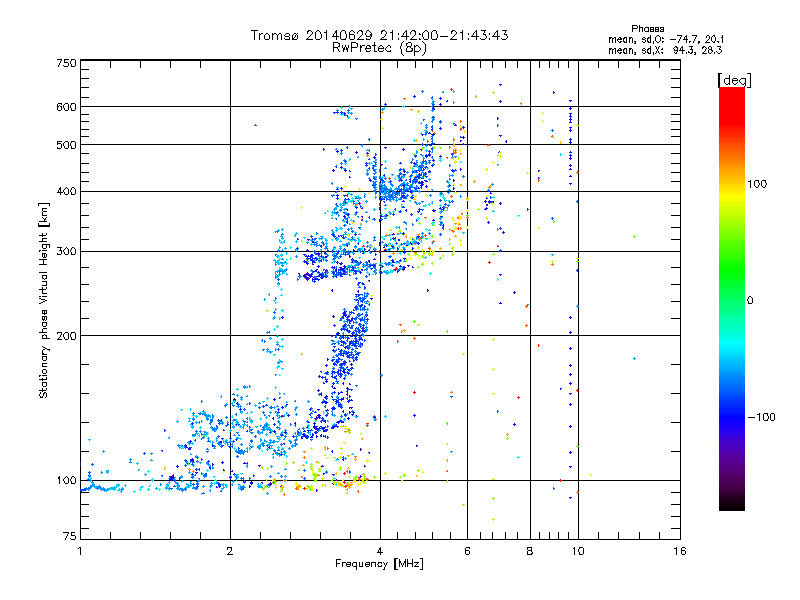Click the x-axis tick label "10"

coord(578,551)
